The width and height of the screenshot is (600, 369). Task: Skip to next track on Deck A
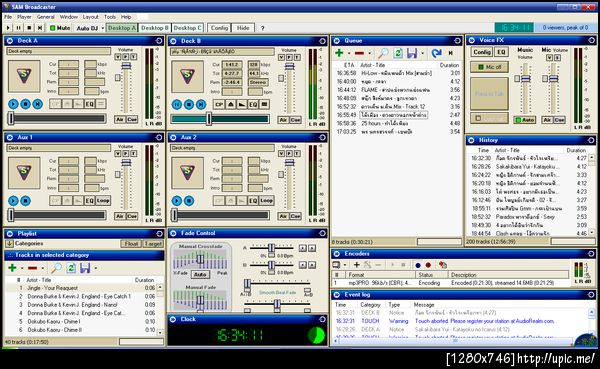[x=38, y=104]
